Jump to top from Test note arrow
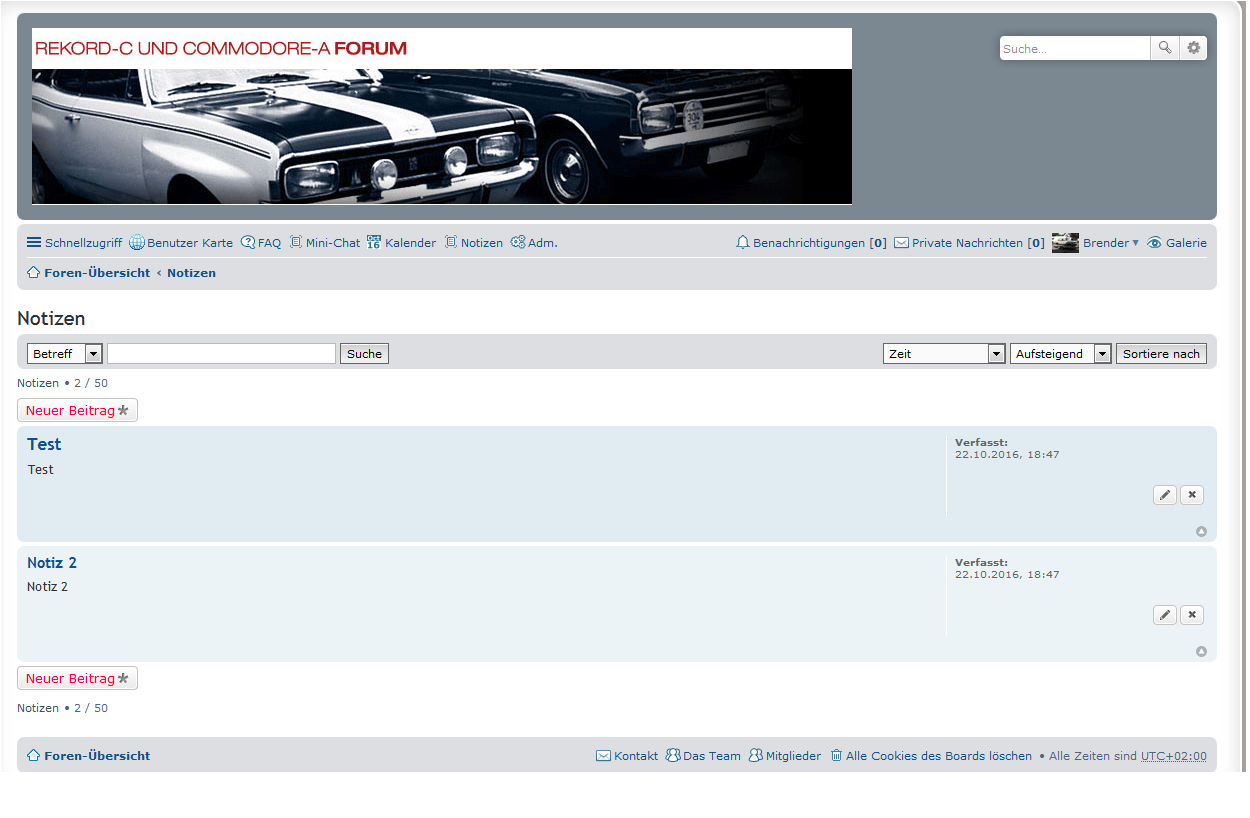 (x=1201, y=532)
